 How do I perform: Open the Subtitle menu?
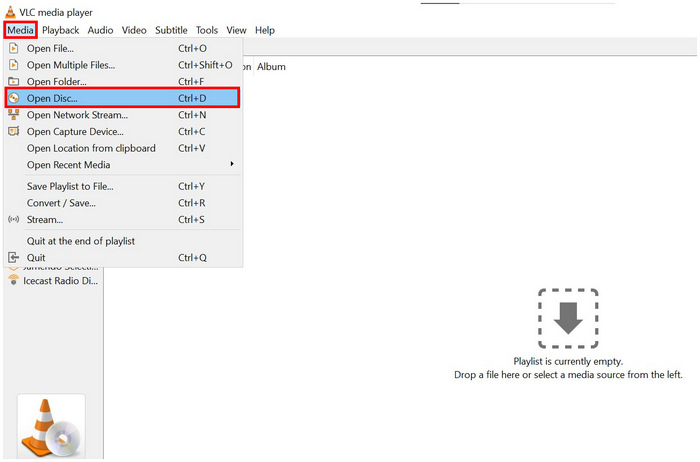[171, 30]
